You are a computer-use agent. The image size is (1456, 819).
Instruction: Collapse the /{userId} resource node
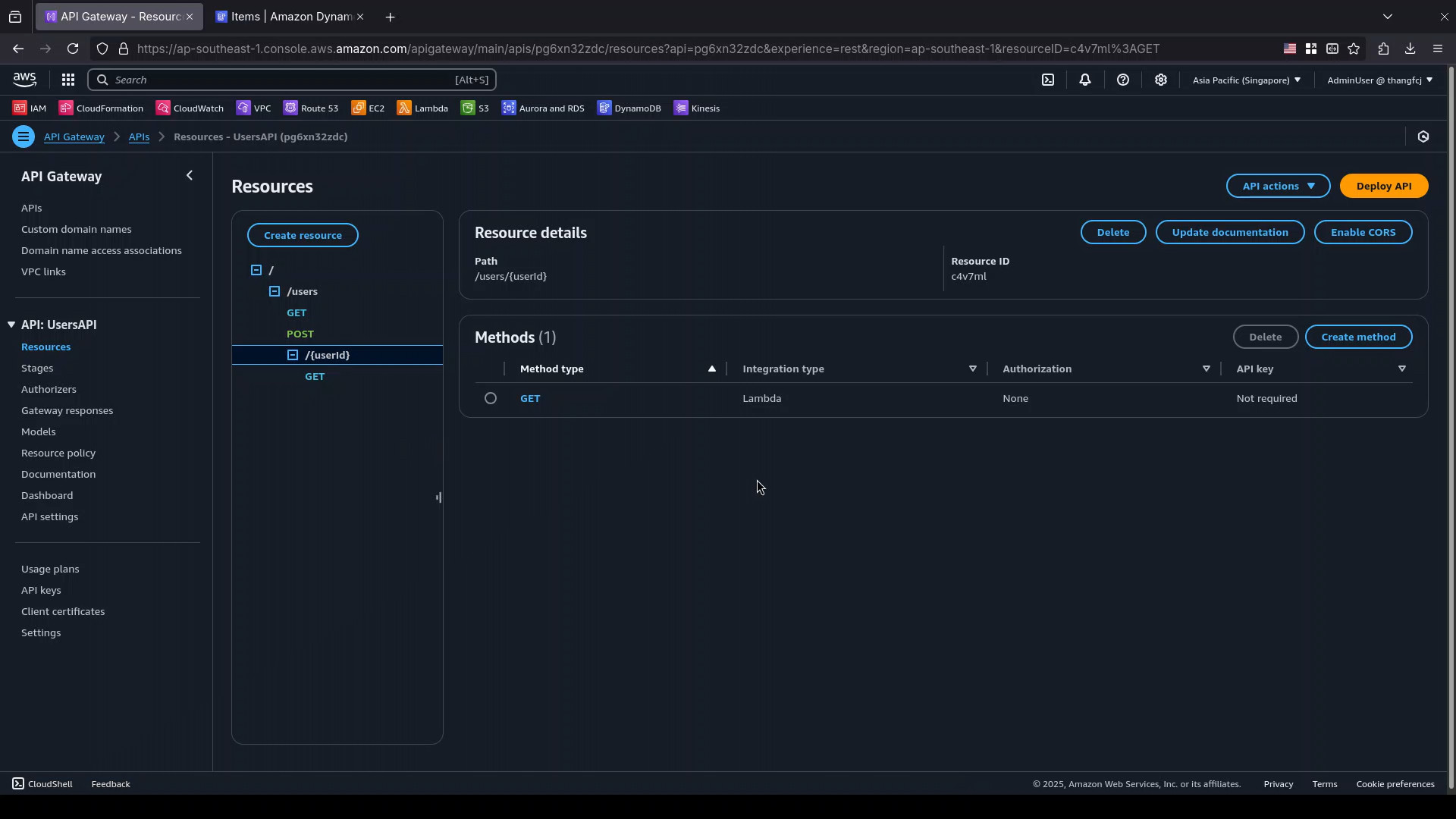(x=293, y=355)
